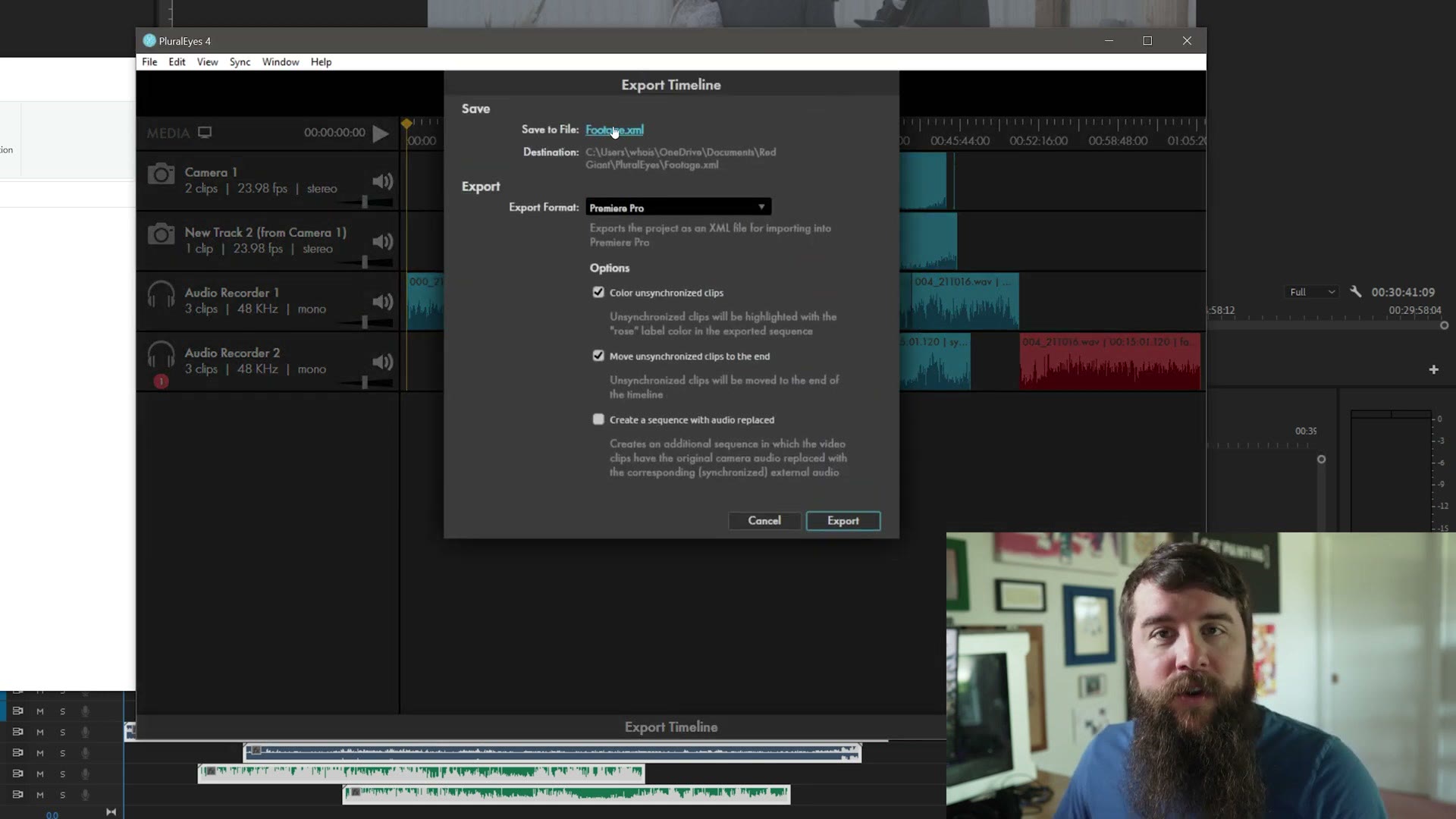
Task: Open the Footage.xml save file link
Action: (614, 130)
